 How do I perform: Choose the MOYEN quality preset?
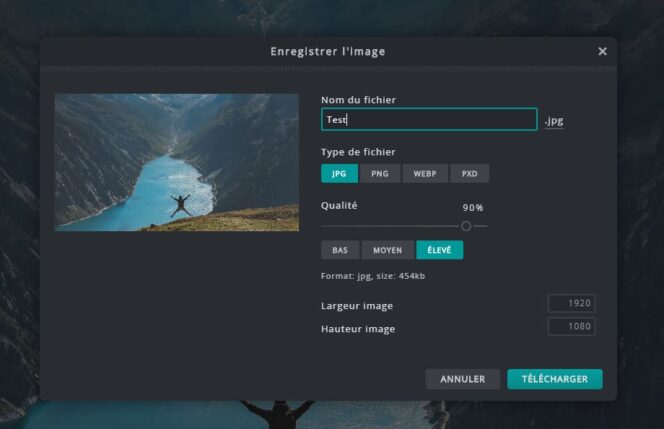click(387, 250)
